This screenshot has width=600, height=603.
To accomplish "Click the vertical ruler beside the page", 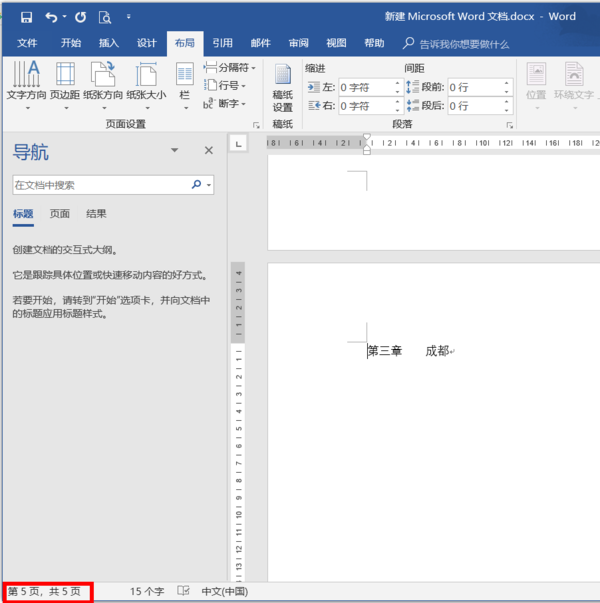I will [x=238, y=421].
